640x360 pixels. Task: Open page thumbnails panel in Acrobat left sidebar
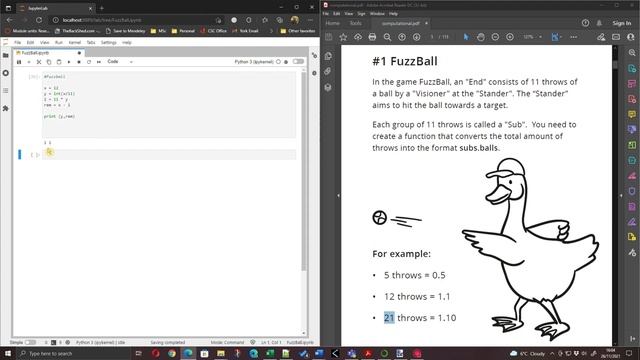(328, 56)
